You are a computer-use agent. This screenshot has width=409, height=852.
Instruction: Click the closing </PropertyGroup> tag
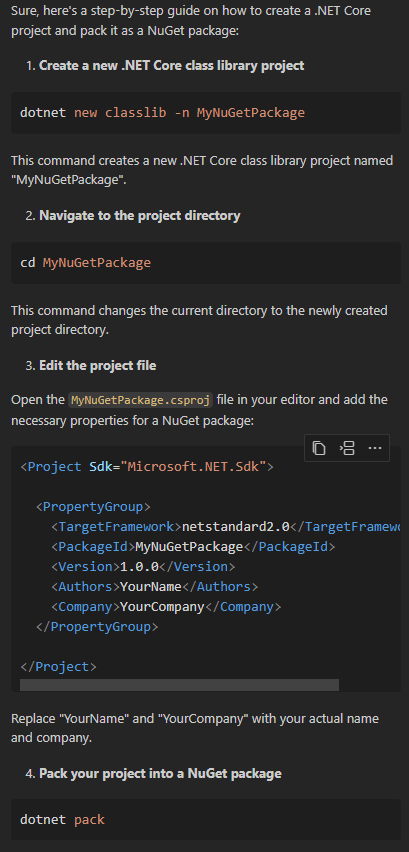pos(97,627)
